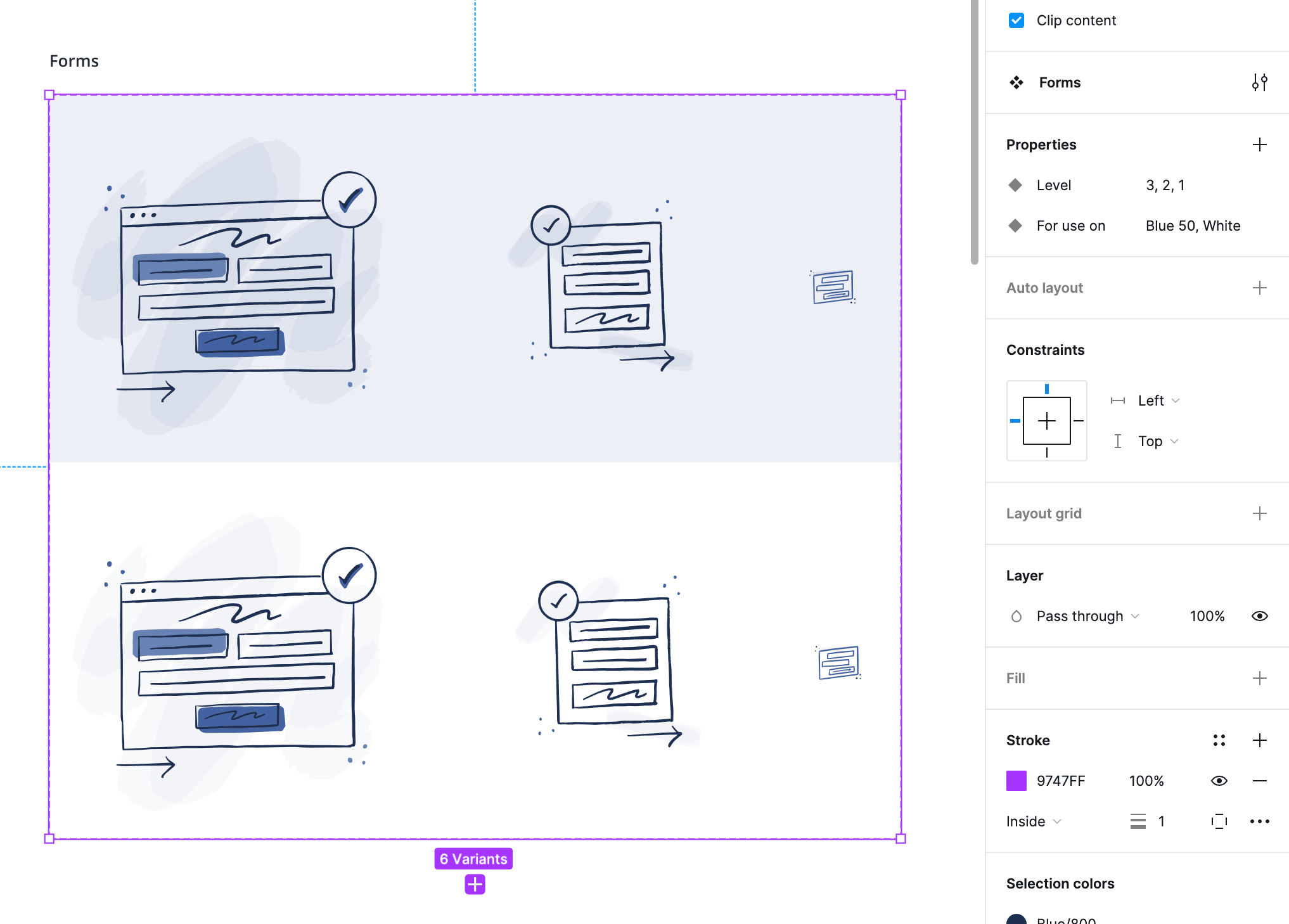Click top-left selection handle of Forms
This screenshot has width=1289, height=924.
(49, 95)
